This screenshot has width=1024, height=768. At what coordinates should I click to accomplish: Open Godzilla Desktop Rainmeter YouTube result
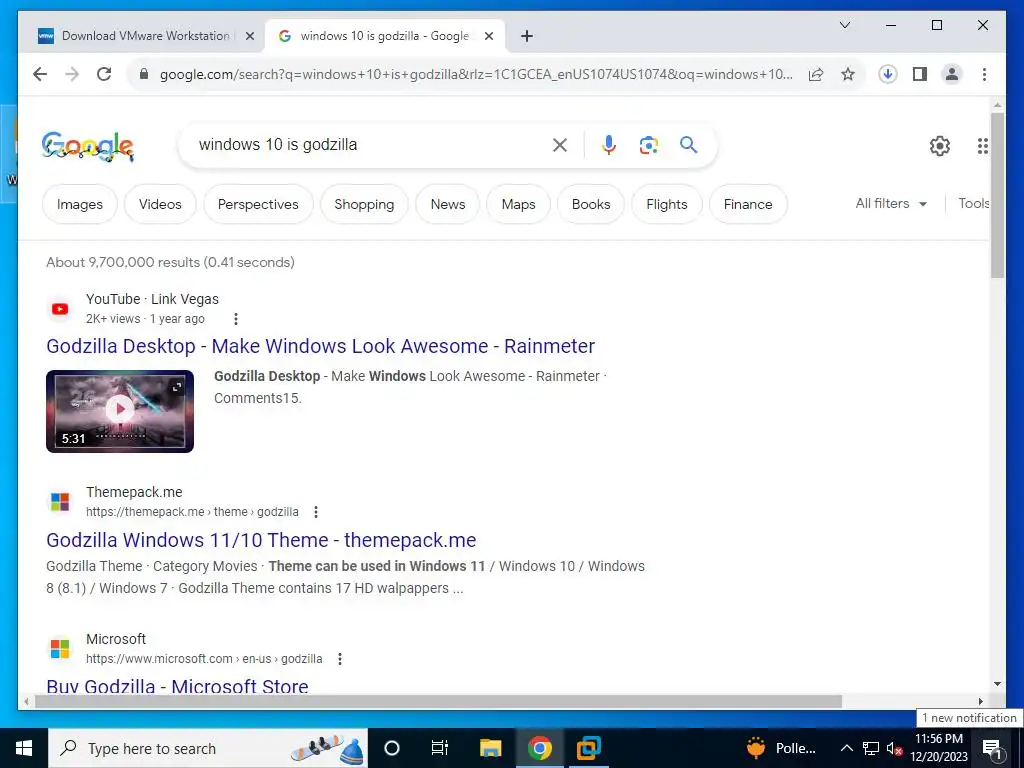[321, 346]
